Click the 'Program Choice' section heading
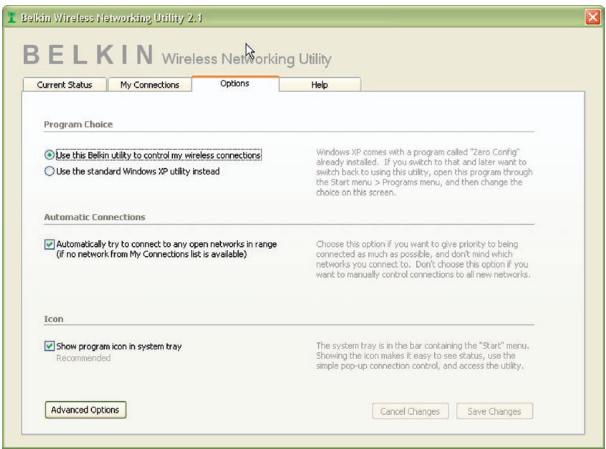The height and width of the screenshot is (449, 606). [x=78, y=124]
